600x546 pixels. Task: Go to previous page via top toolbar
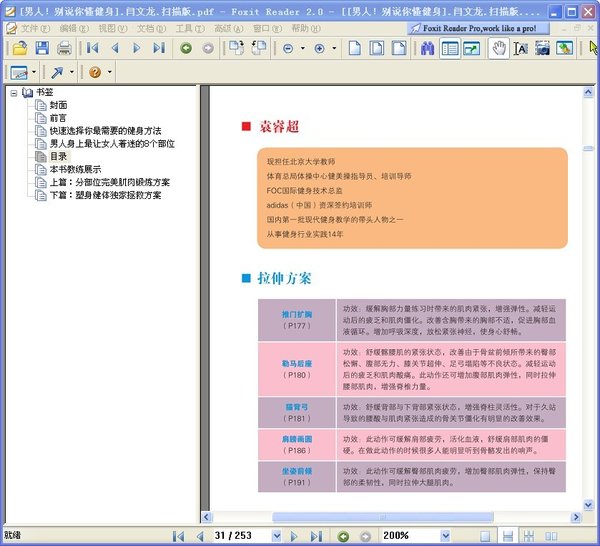[115, 48]
